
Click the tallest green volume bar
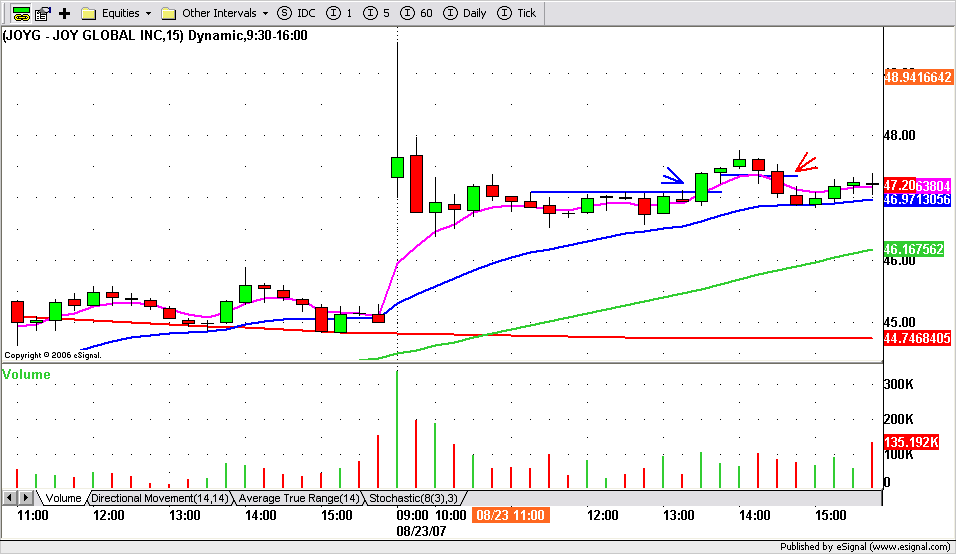pyautogui.click(x=398, y=429)
